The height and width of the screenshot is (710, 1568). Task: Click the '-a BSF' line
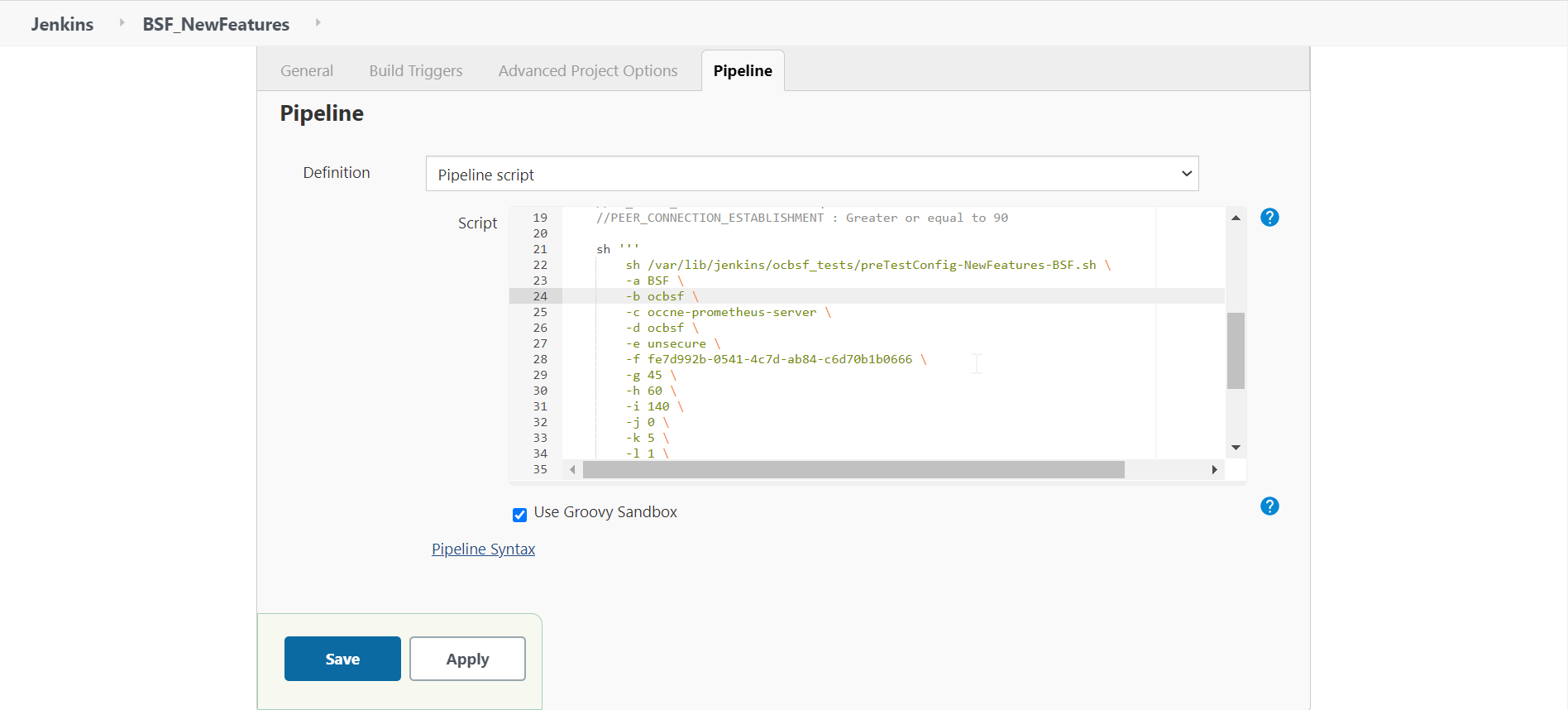pos(654,281)
